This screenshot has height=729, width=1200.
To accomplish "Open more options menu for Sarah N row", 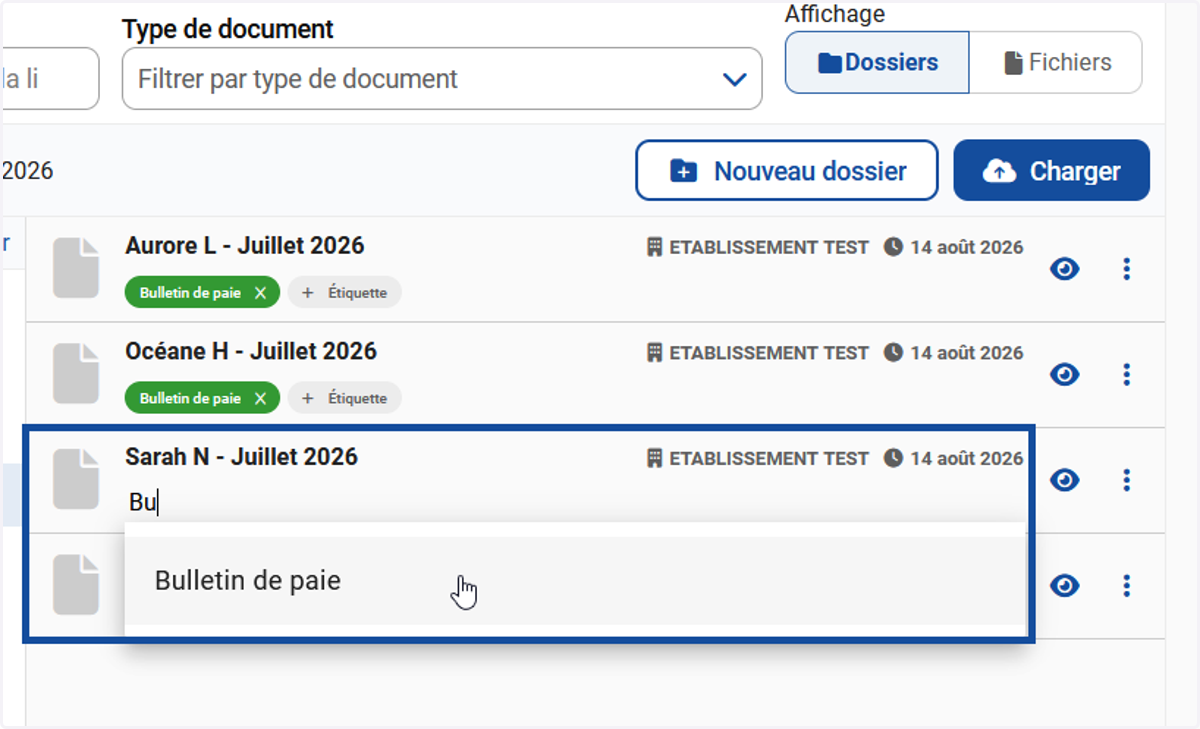I will (1127, 480).
